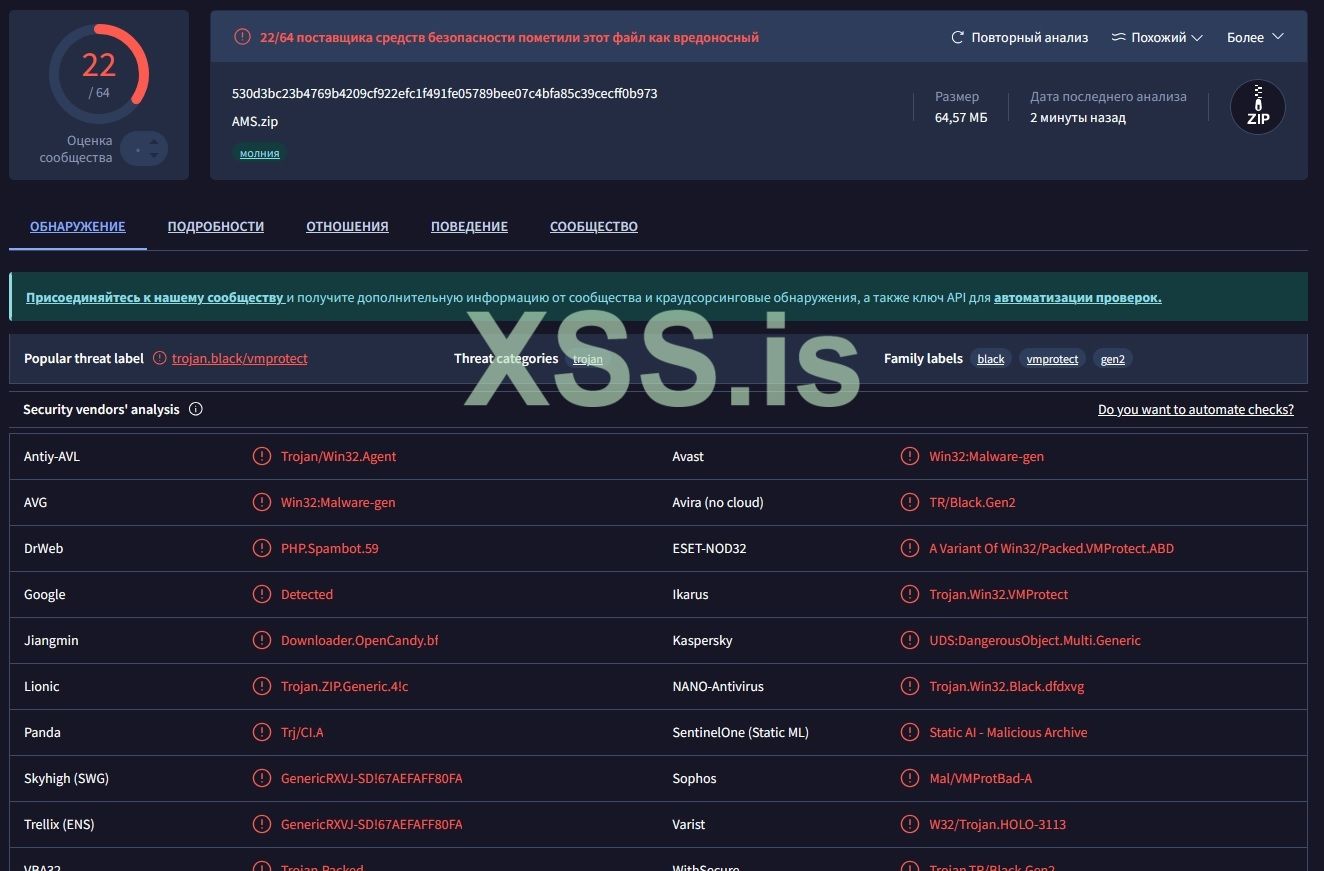Image resolution: width=1324 pixels, height=871 pixels.
Task: Click the file hash starting 530d3bc23b
Action: [x=445, y=93]
